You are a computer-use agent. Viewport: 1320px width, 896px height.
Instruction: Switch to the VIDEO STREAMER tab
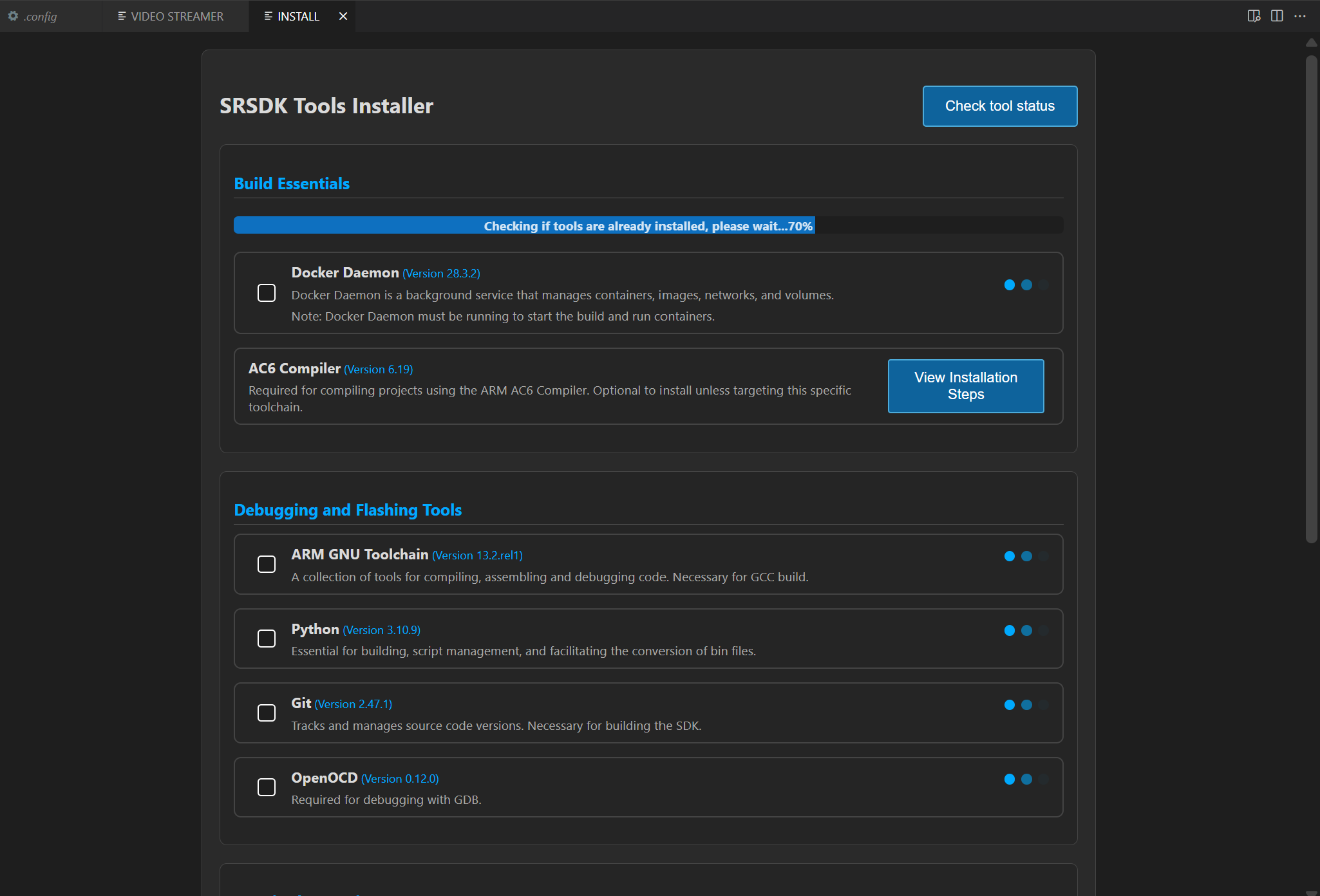pos(176,16)
